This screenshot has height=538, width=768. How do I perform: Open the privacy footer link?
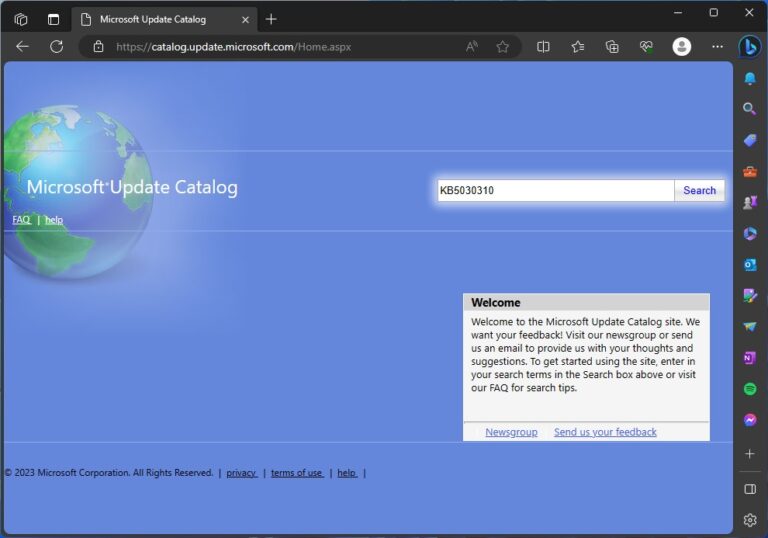click(x=241, y=473)
